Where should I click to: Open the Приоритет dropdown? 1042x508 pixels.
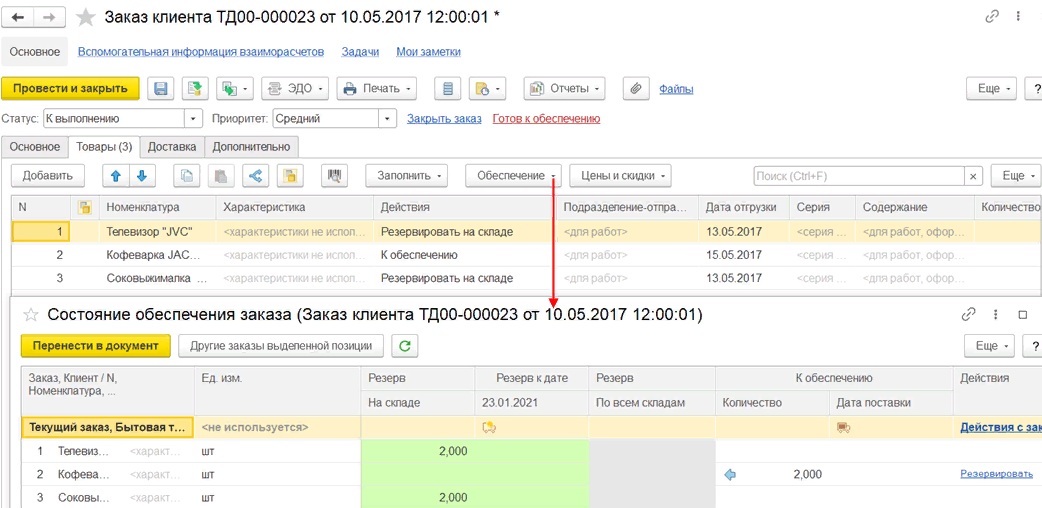(388, 119)
